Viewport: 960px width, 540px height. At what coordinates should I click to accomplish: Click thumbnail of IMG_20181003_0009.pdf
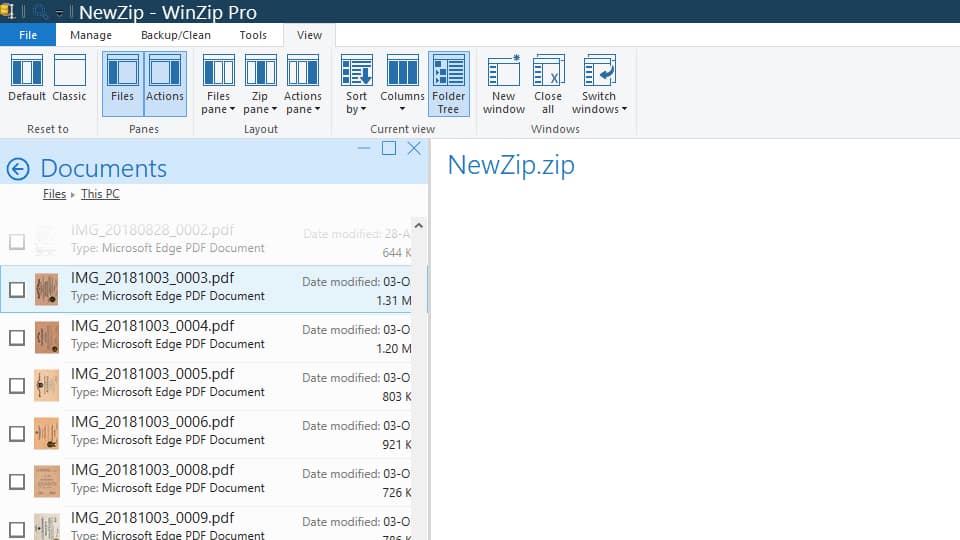(x=47, y=527)
